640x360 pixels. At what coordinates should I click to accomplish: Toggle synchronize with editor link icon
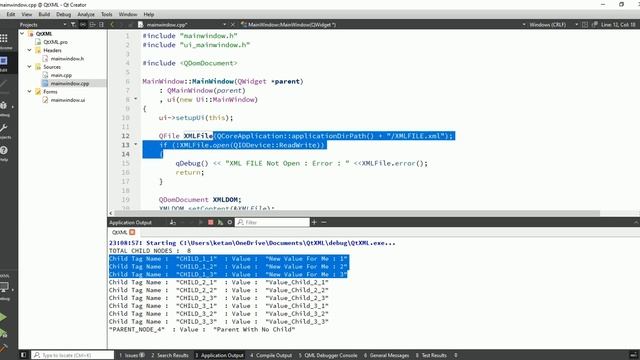[x=83, y=24]
